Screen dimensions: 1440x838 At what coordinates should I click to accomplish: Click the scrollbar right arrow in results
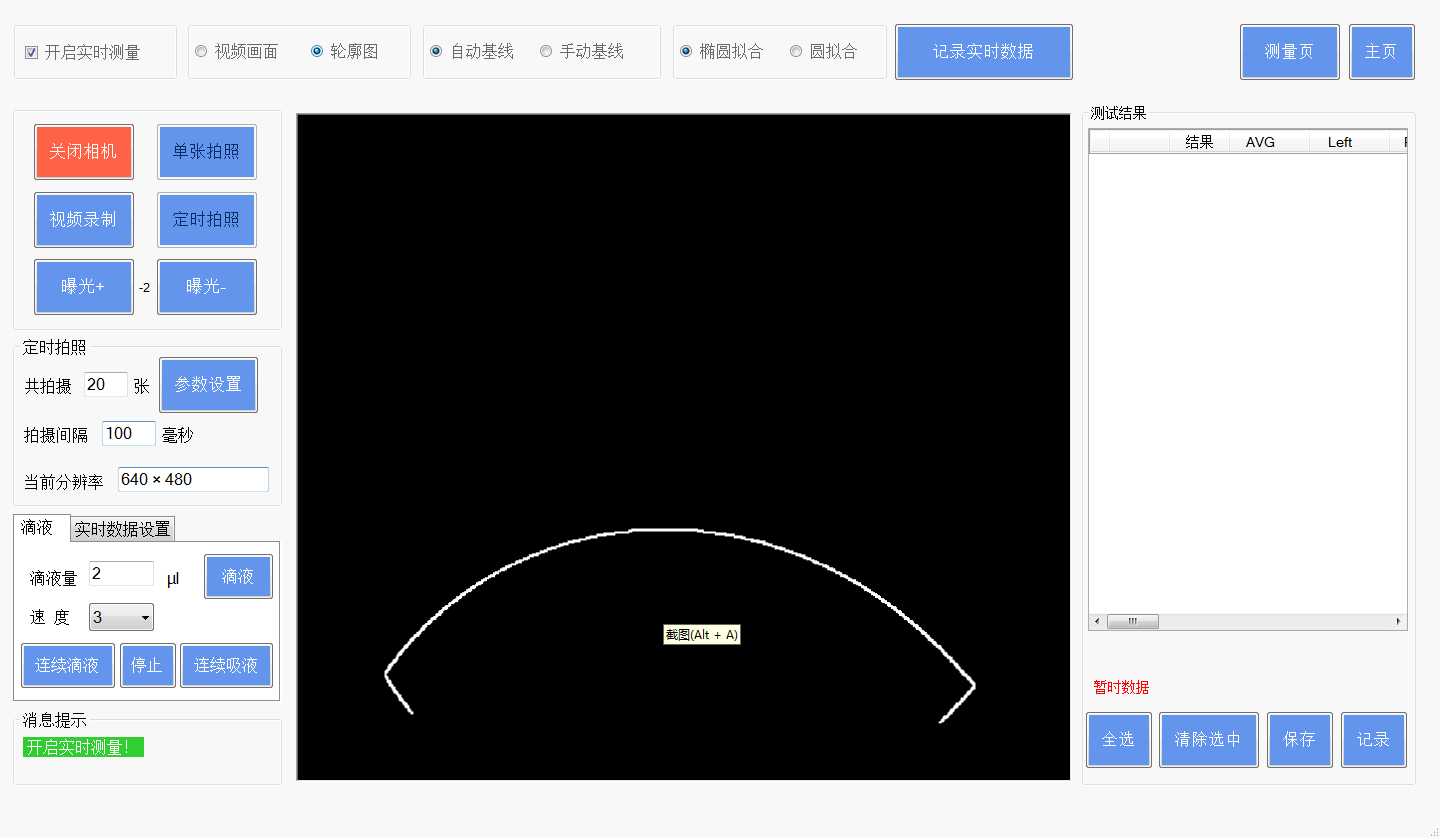click(1398, 621)
